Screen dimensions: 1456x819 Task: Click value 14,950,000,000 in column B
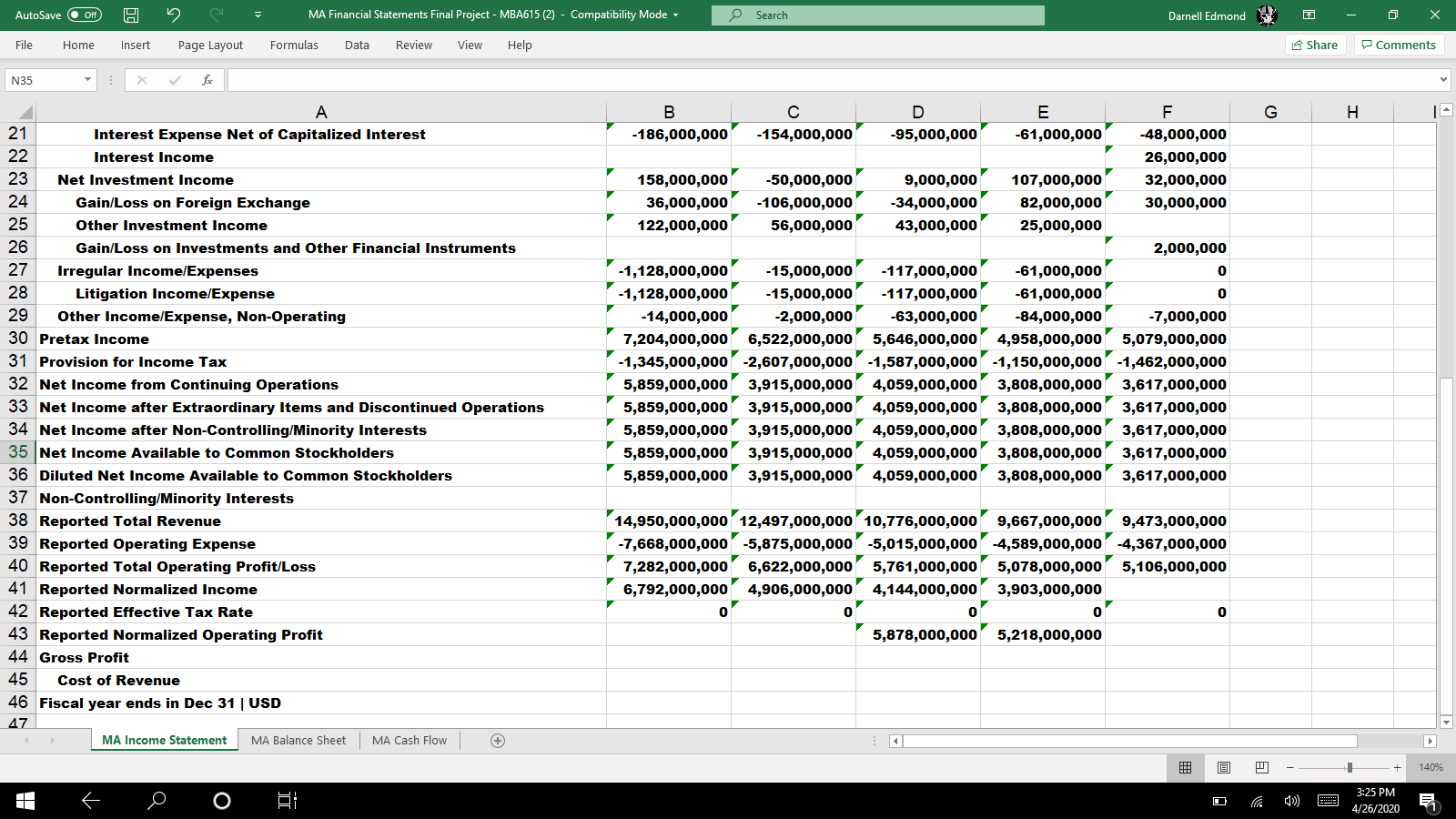point(669,521)
